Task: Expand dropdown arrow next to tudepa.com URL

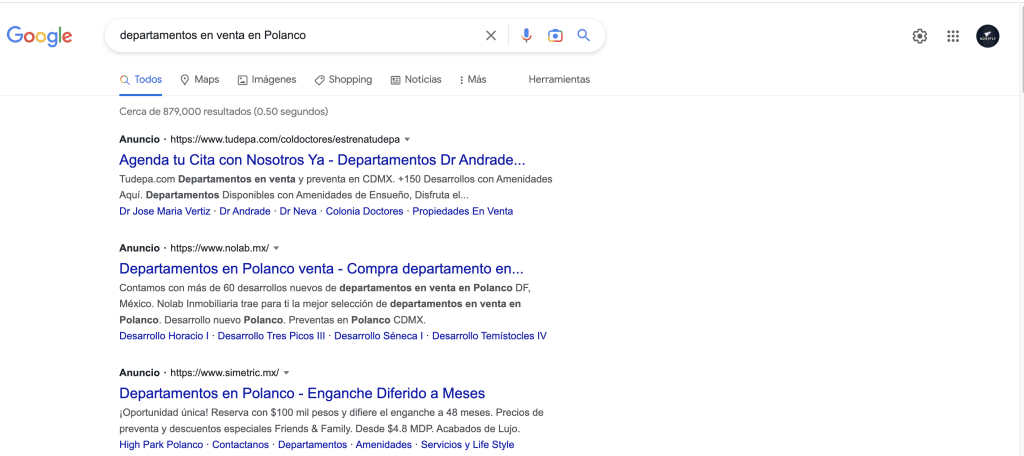Action: coord(407,139)
